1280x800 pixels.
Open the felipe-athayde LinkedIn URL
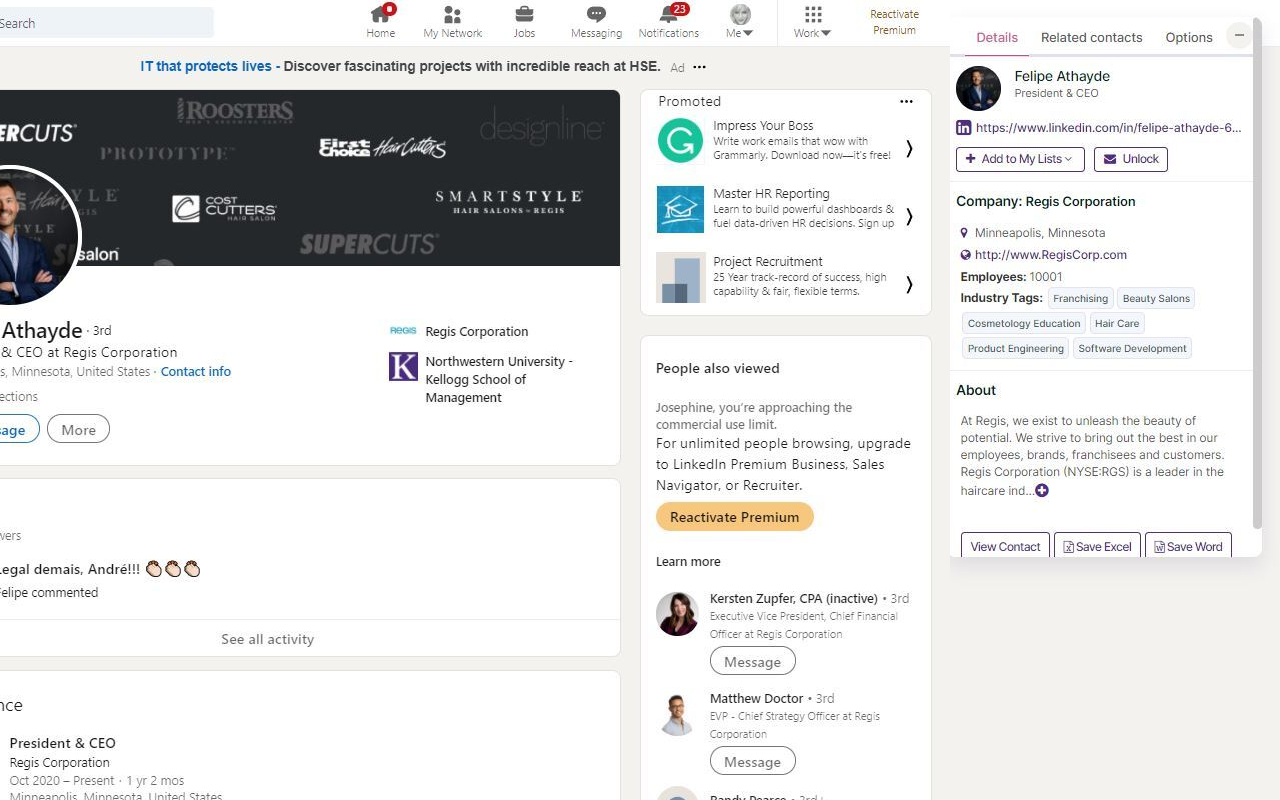click(x=1108, y=128)
